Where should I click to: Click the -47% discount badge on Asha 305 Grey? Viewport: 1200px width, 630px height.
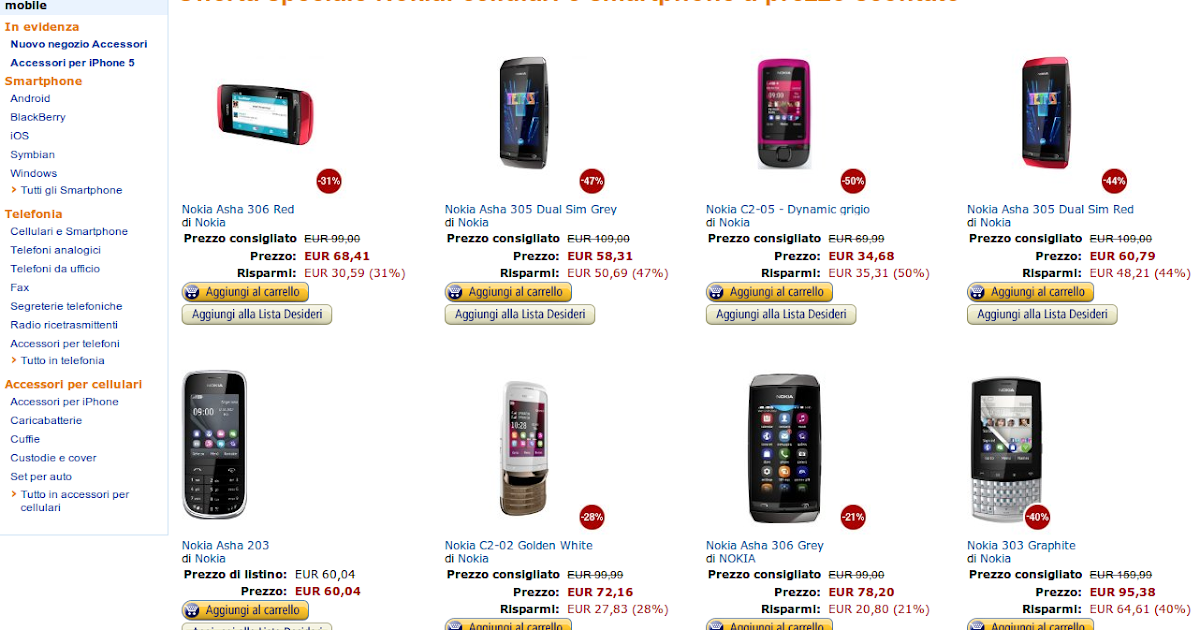click(592, 181)
